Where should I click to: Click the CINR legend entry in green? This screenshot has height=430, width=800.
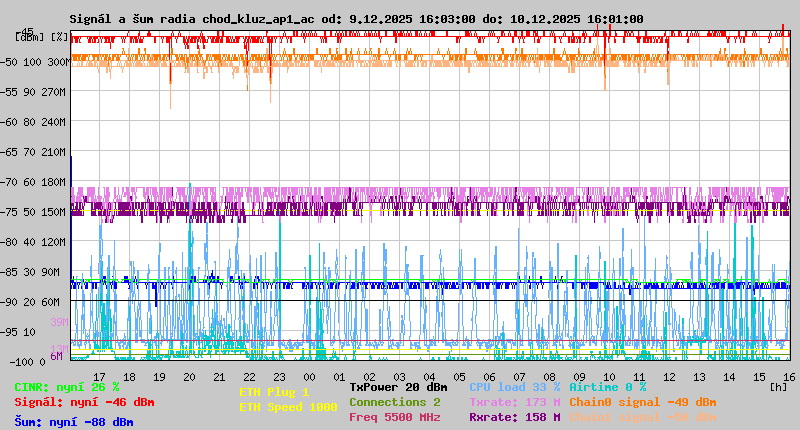(x=67, y=387)
